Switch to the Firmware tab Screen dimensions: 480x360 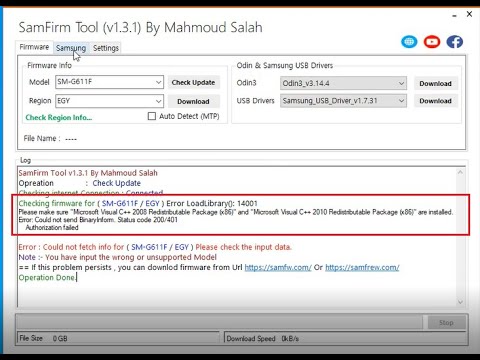[x=34, y=47]
